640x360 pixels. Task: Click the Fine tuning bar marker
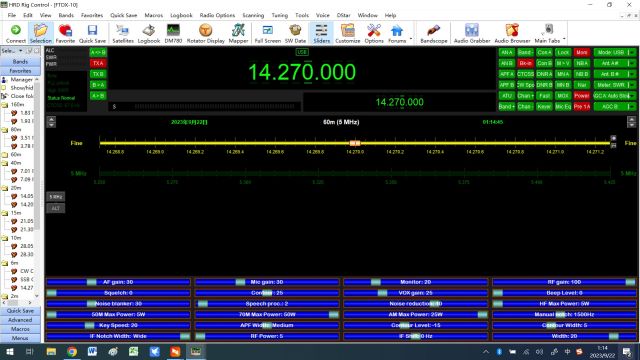(x=355, y=143)
